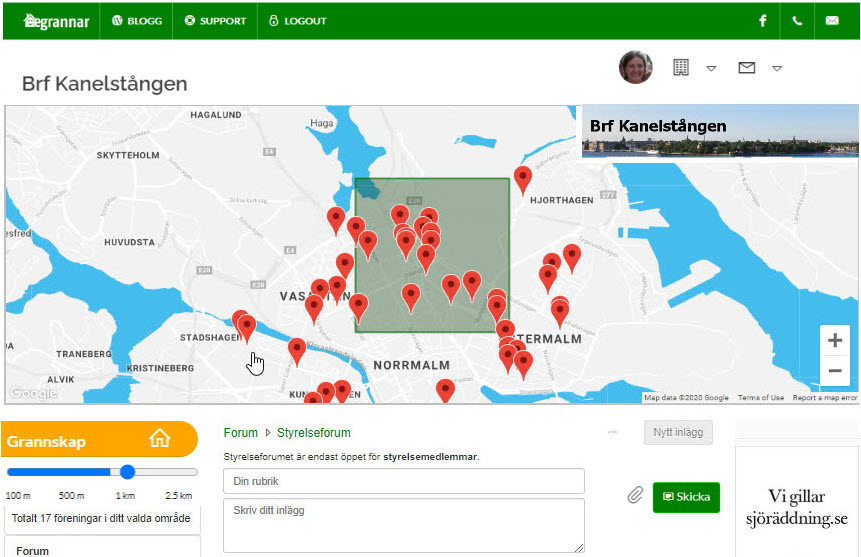Click Report a map error link
Viewport: 861px width, 557px height.
point(825,398)
